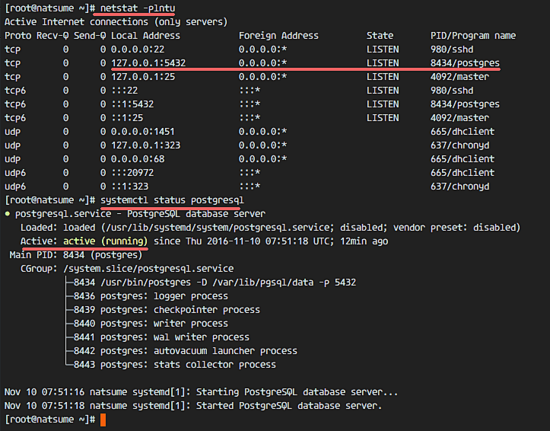The image size is (550, 431).
Task: Click the 'Local Address' column header
Action: pos(146,35)
